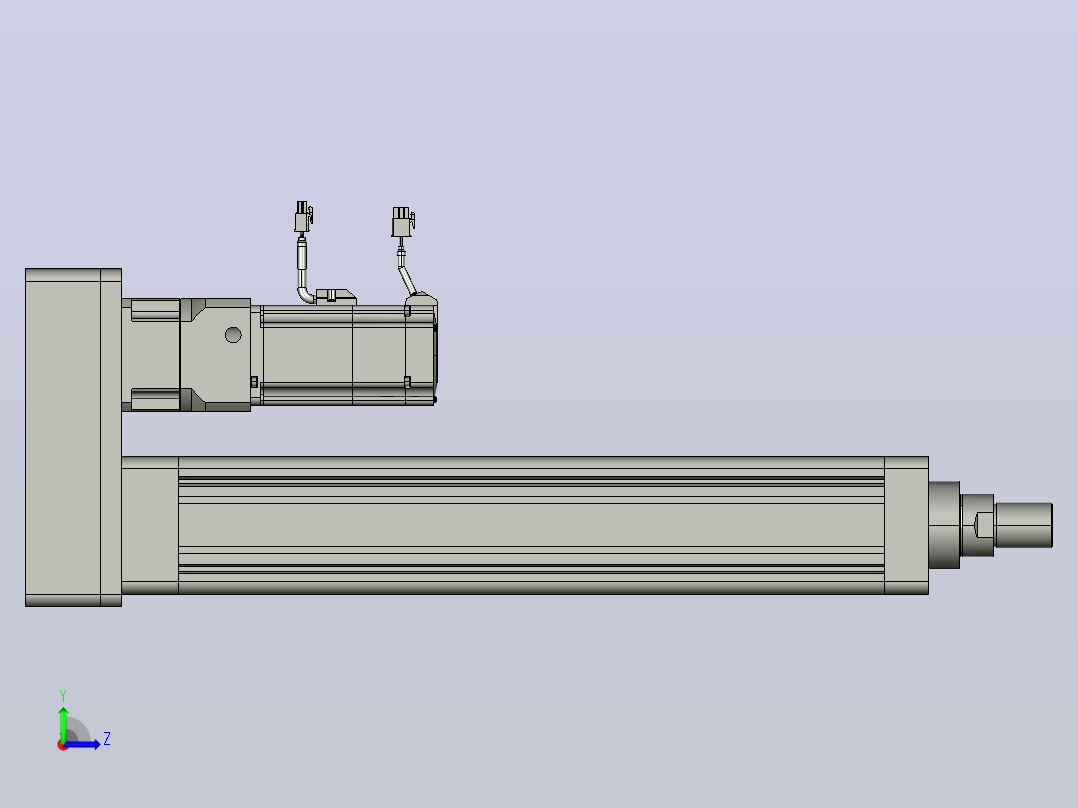Click the red origin dot of triad
The height and width of the screenshot is (808, 1078).
(62, 746)
